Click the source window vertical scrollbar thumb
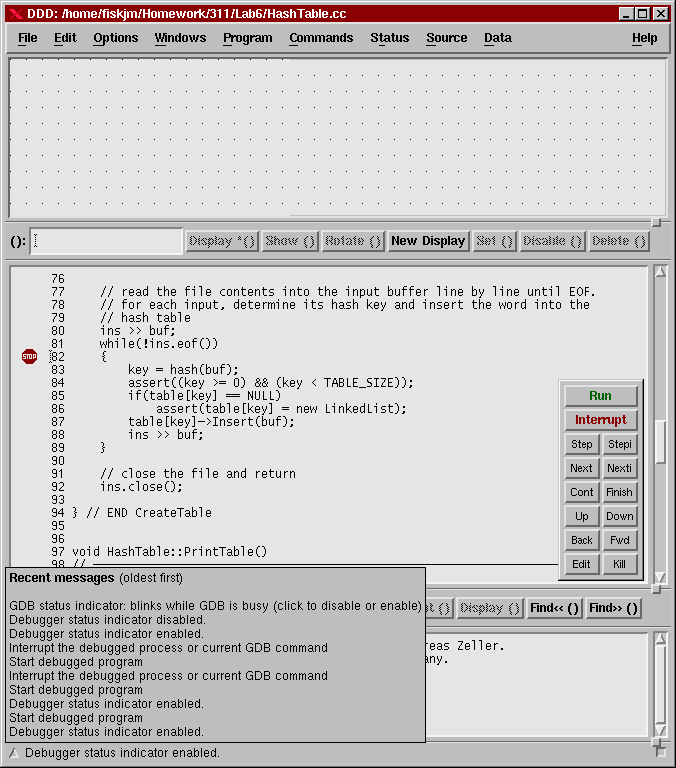Viewport: 676px width, 768px height. (x=660, y=442)
